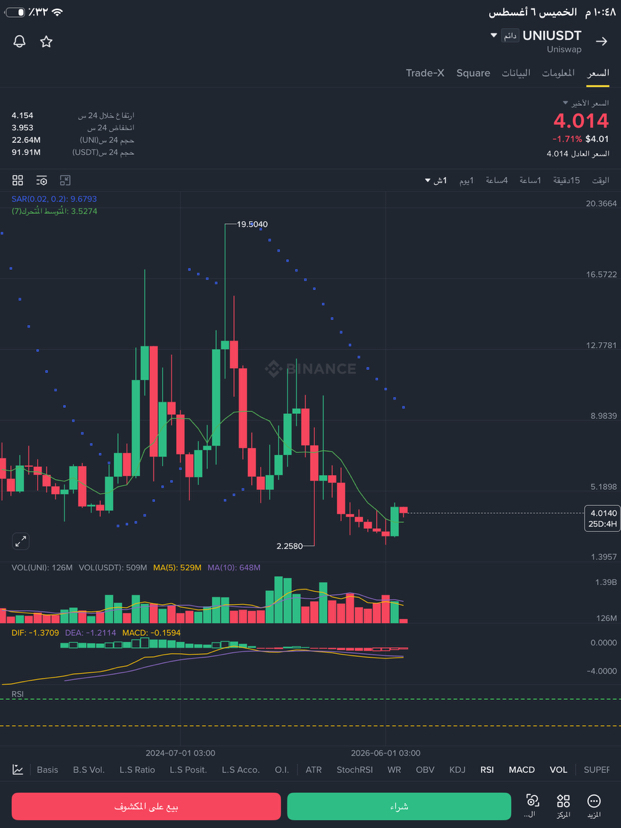The width and height of the screenshot is (621, 828).
Task: Switch to the المعلومات tab
Action: pyautogui.click(x=558, y=73)
